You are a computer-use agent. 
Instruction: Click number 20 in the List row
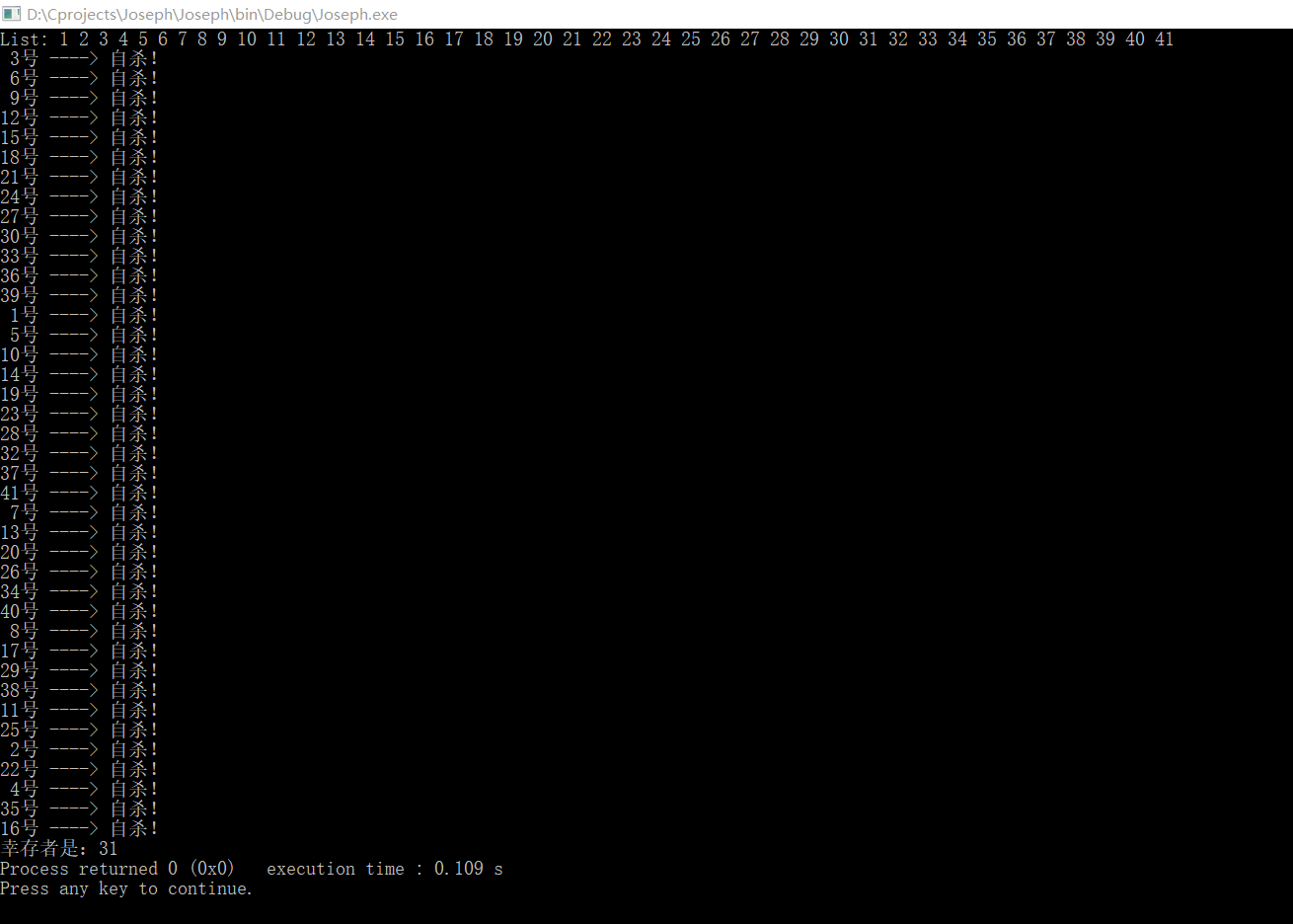pos(543,39)
